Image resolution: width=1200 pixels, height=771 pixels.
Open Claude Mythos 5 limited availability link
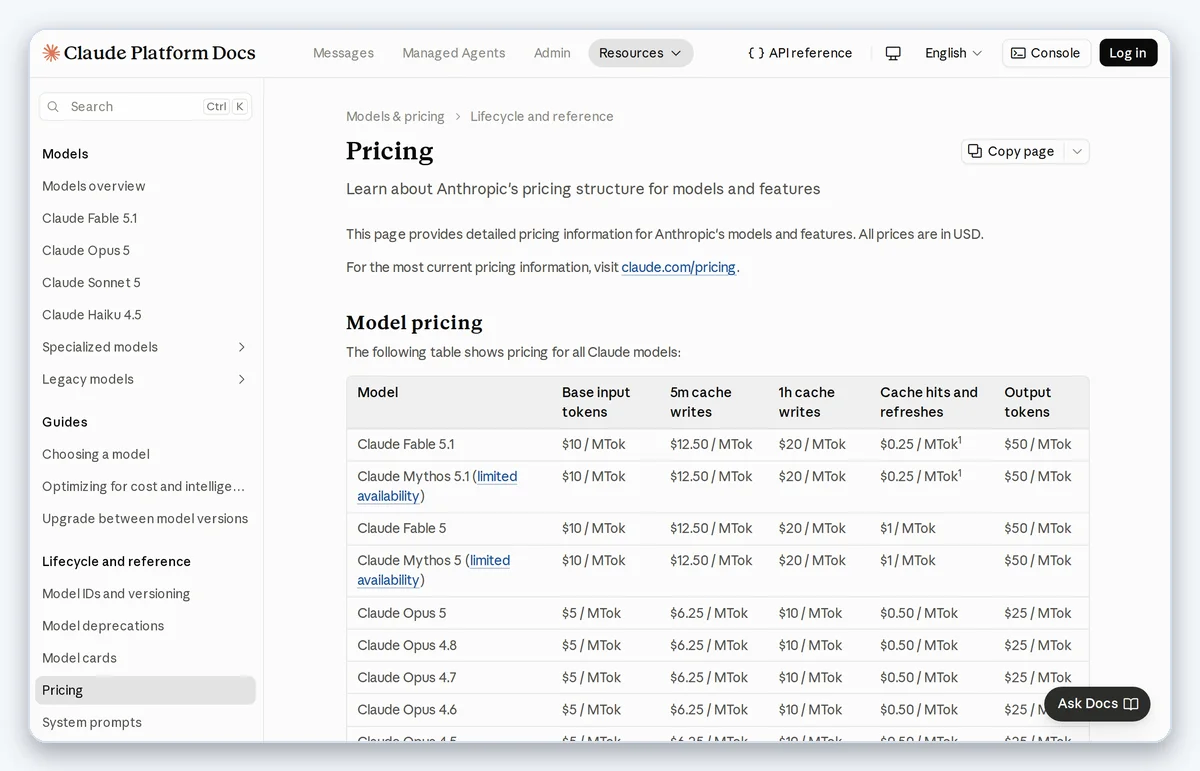click(433, 570)
